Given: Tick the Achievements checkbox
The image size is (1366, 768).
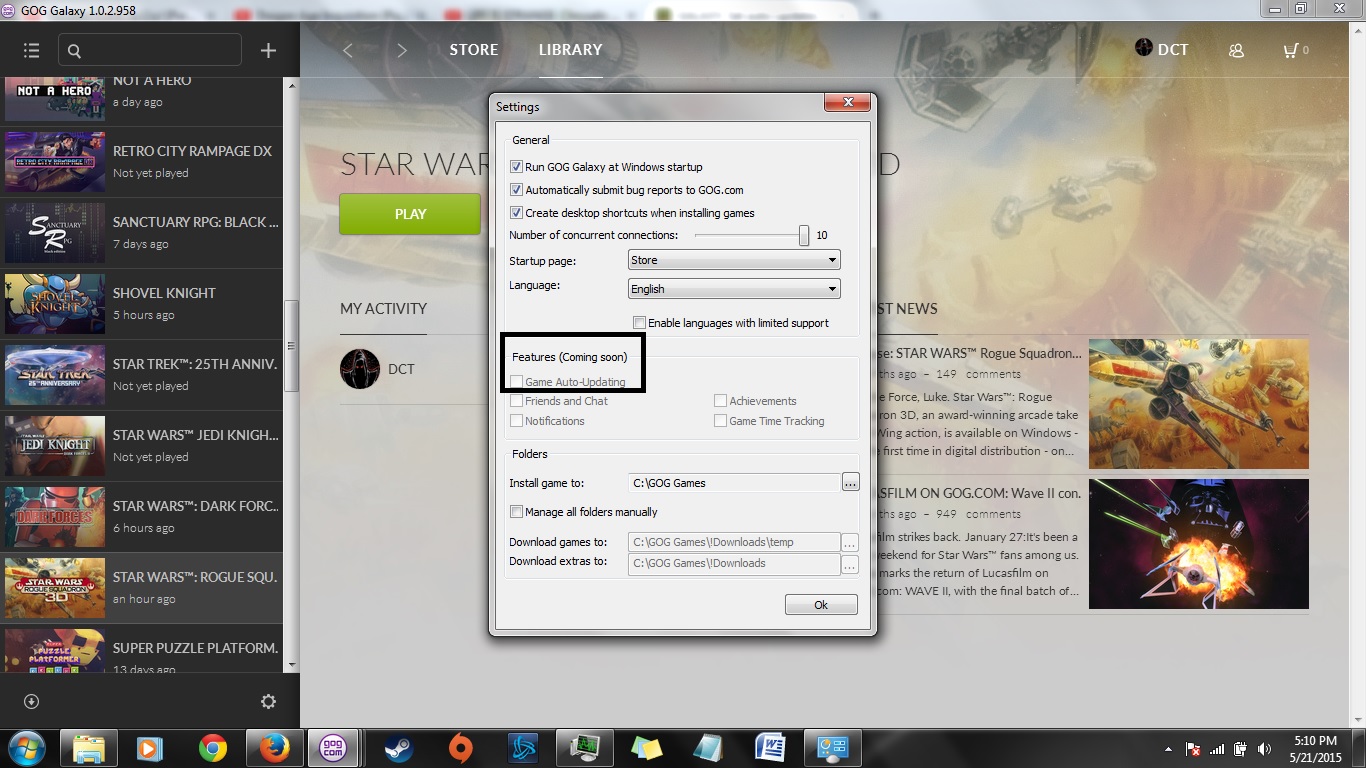Looking at the screenshot, I should tap(720, 401).
